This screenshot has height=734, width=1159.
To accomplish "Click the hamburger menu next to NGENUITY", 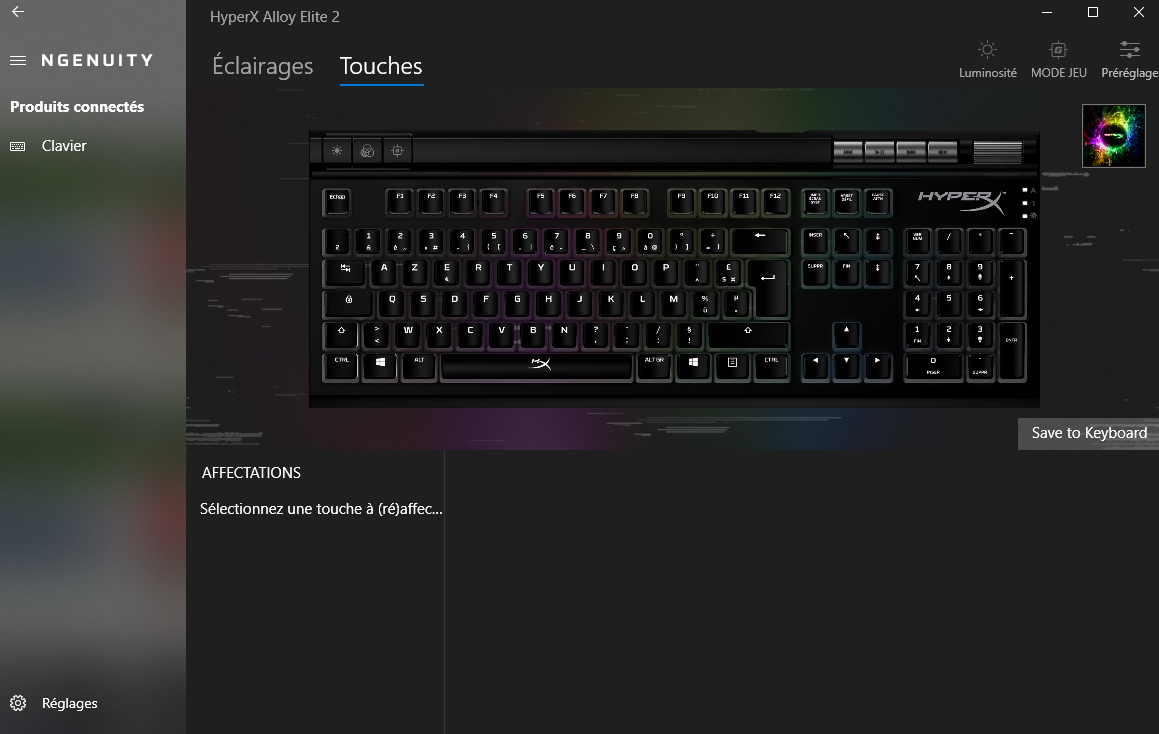I will click(18, 61).
